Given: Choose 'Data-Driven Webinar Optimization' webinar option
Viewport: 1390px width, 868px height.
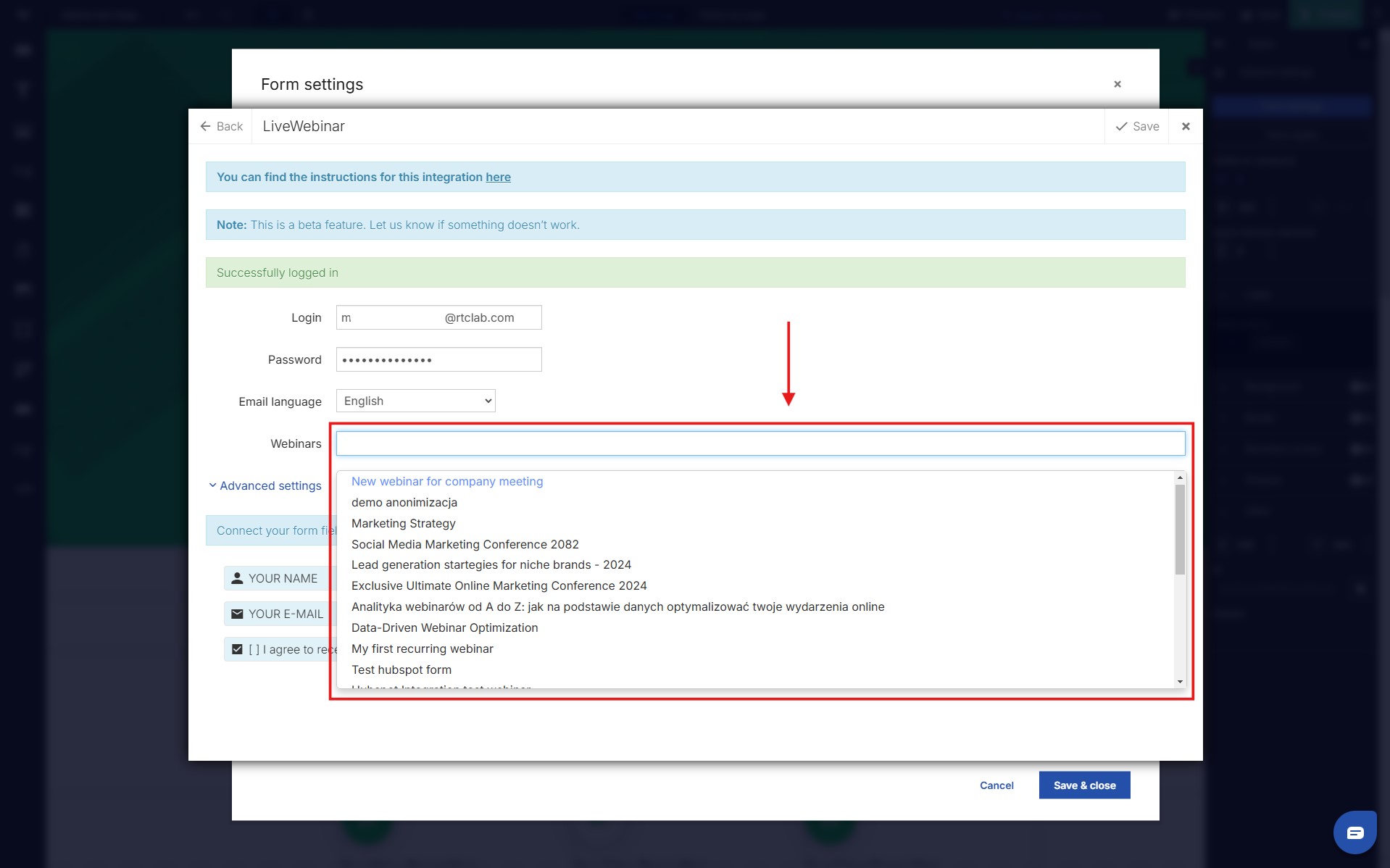Looking at the screenshot, I should click(x=444, y=627).
